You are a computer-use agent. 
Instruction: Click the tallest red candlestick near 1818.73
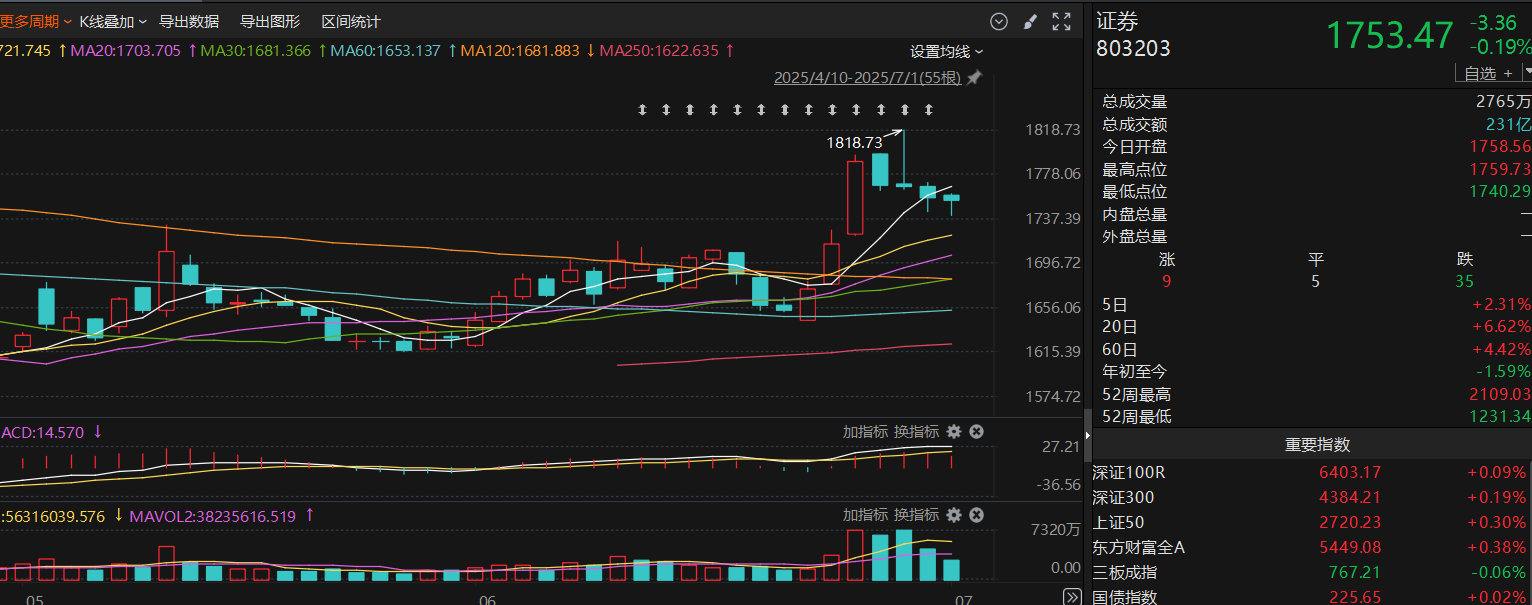pyautogui.click(x=855, y=197)
